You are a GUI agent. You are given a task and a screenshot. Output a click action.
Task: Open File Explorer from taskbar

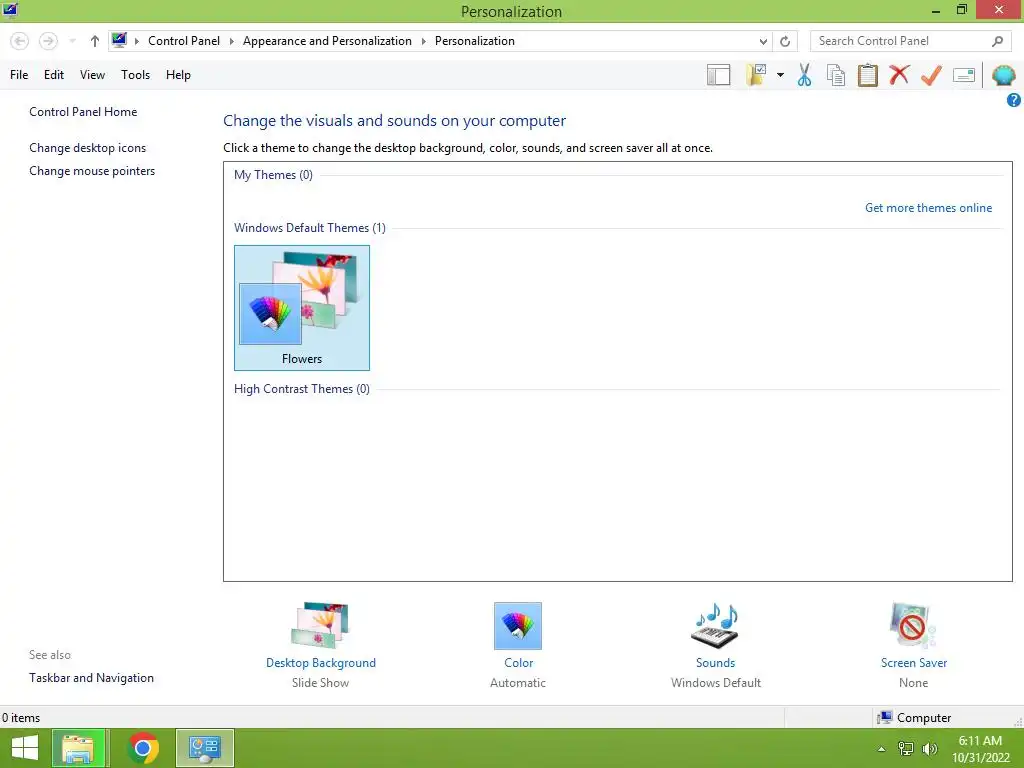(78, 748)
